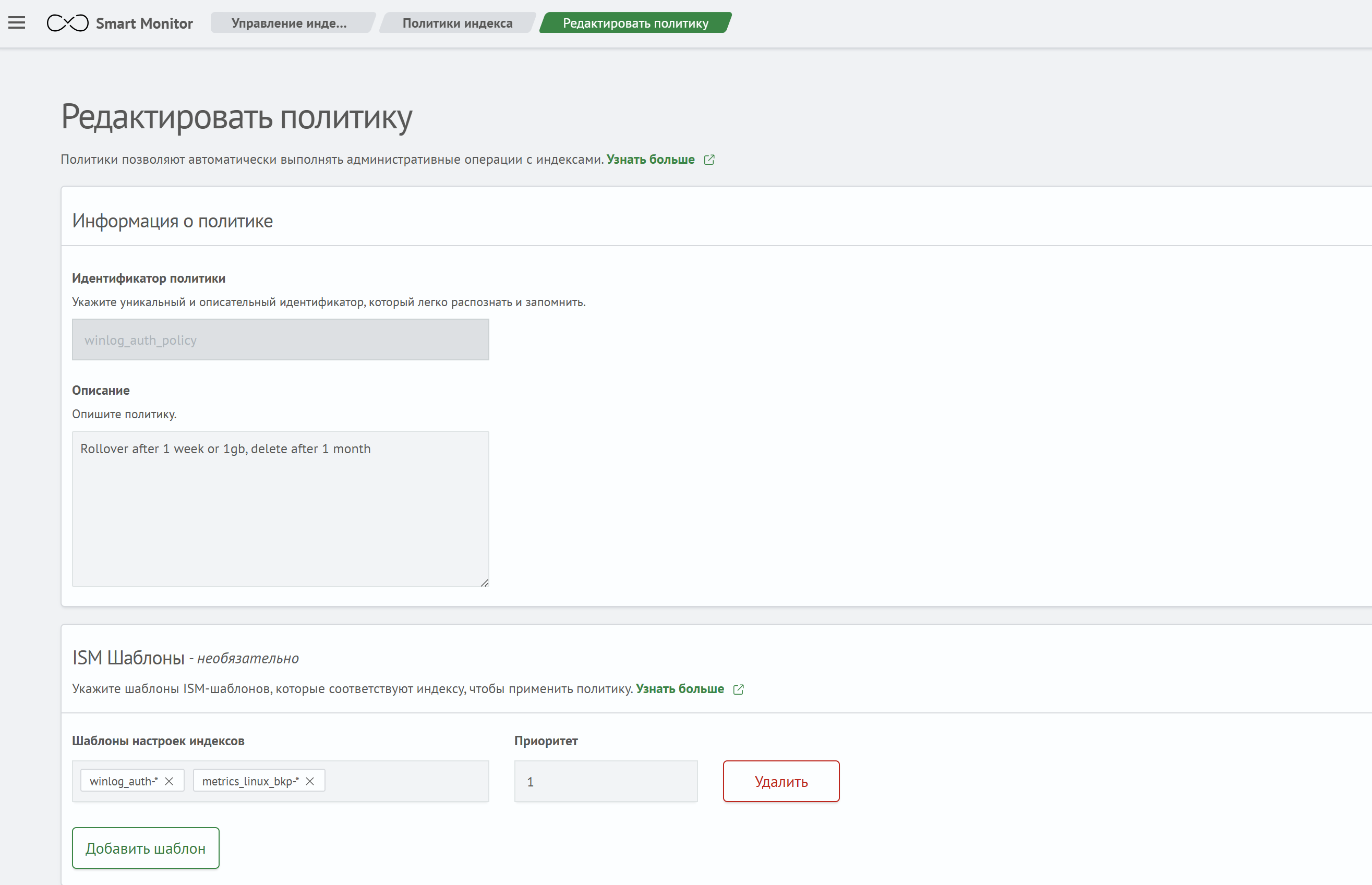This screenshot has height=885, width=1372.
Task: Open Узнать больше link under page title
Action: tap(650, 160)
